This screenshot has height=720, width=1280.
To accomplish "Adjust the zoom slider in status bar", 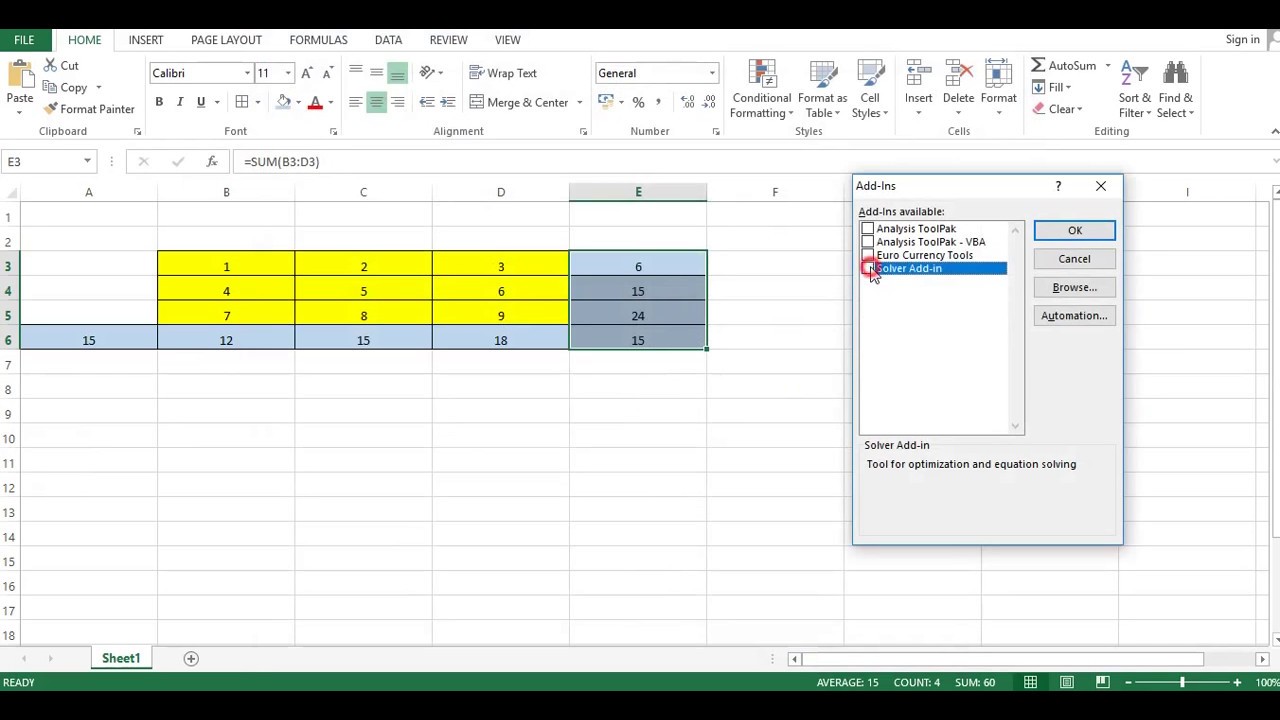I will 1182,682.
